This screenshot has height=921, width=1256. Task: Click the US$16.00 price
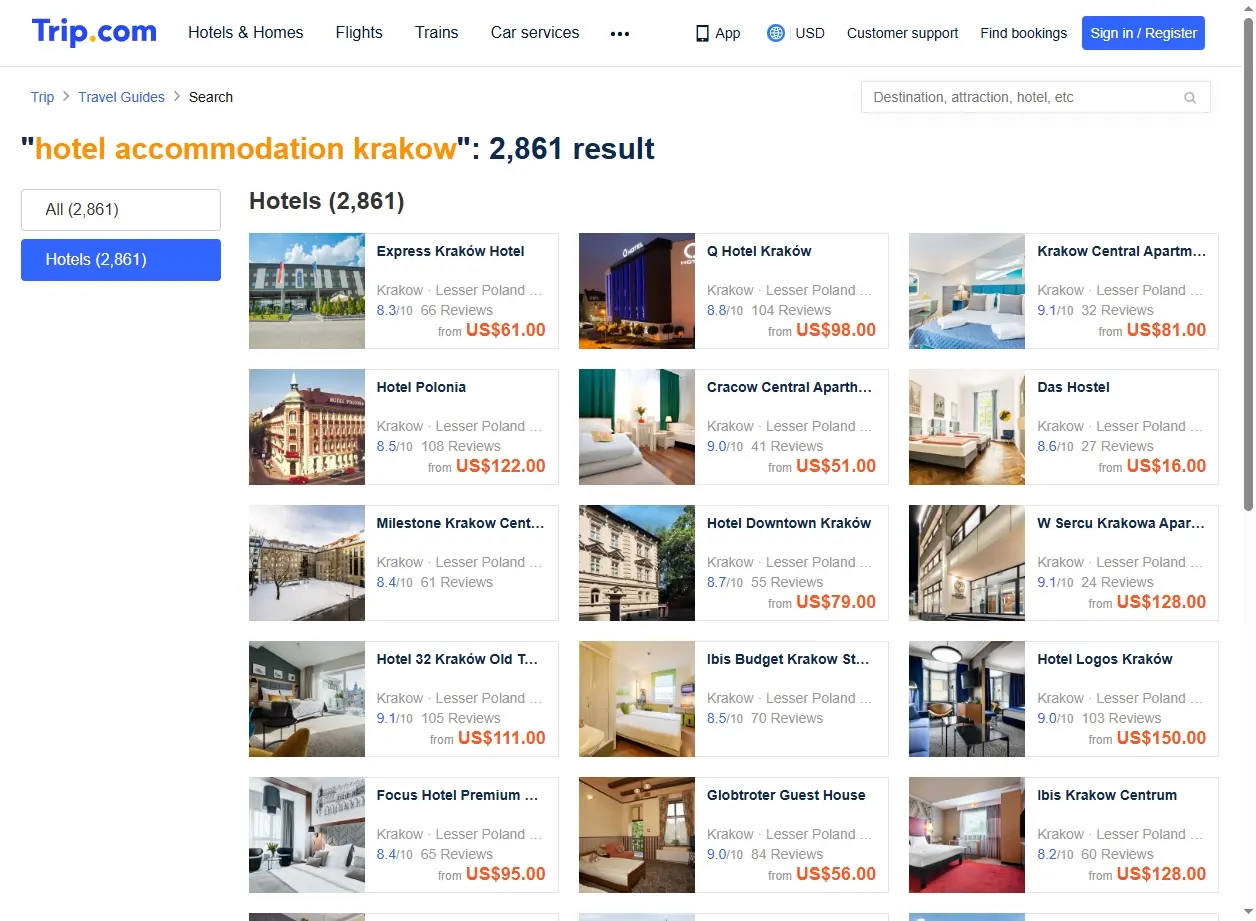pos(1166,466)
